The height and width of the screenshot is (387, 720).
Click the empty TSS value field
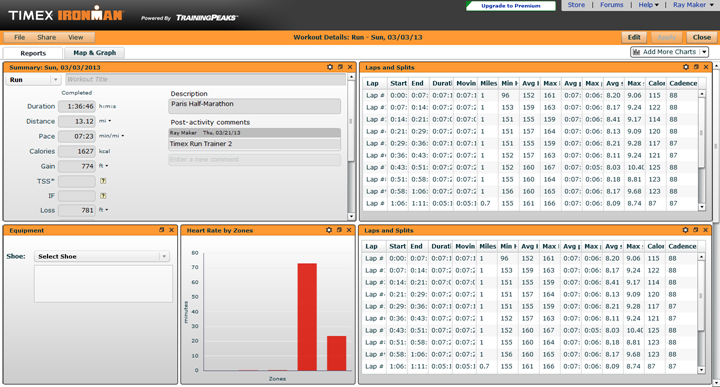click(77, 181)
